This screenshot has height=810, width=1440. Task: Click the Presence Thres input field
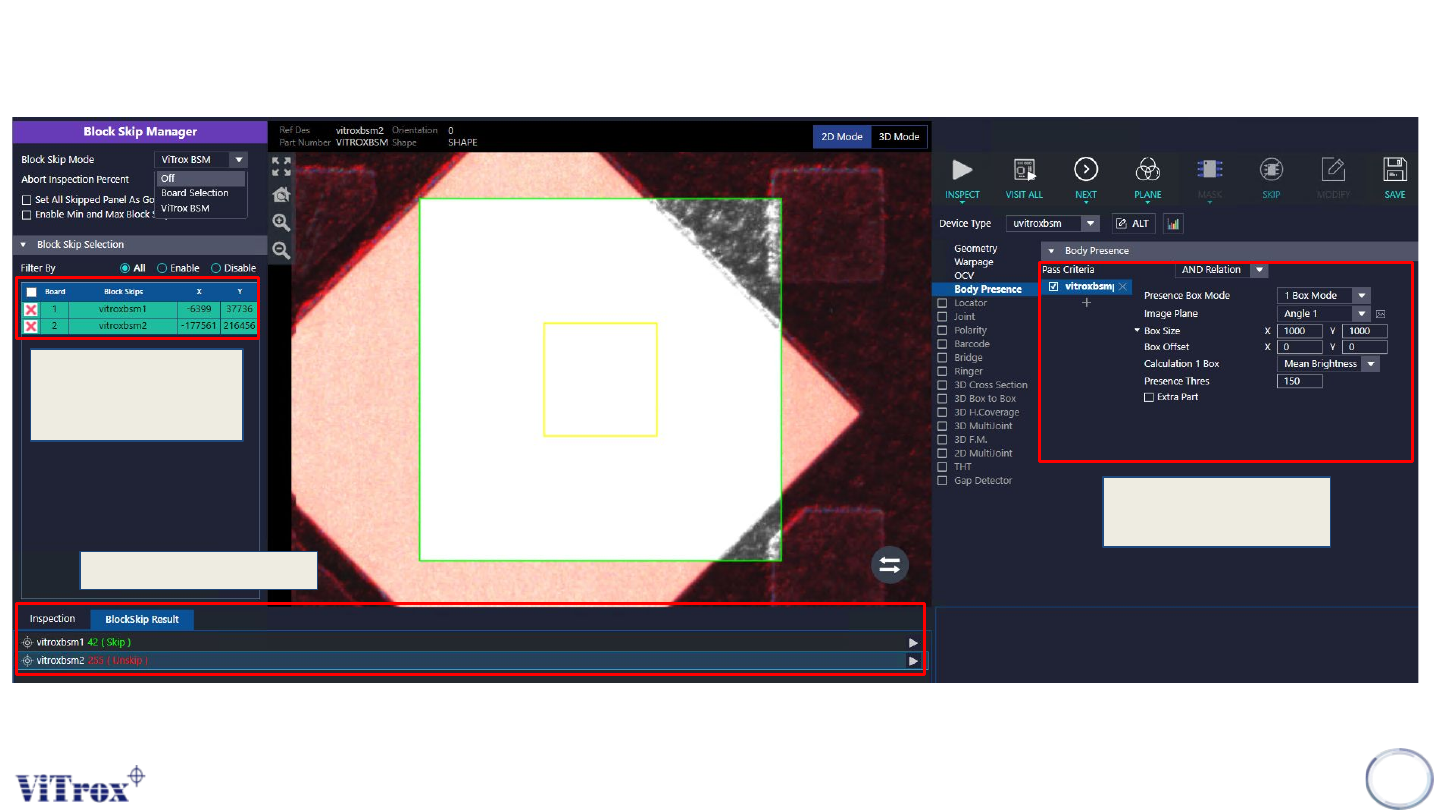[x=1300, y=381]
